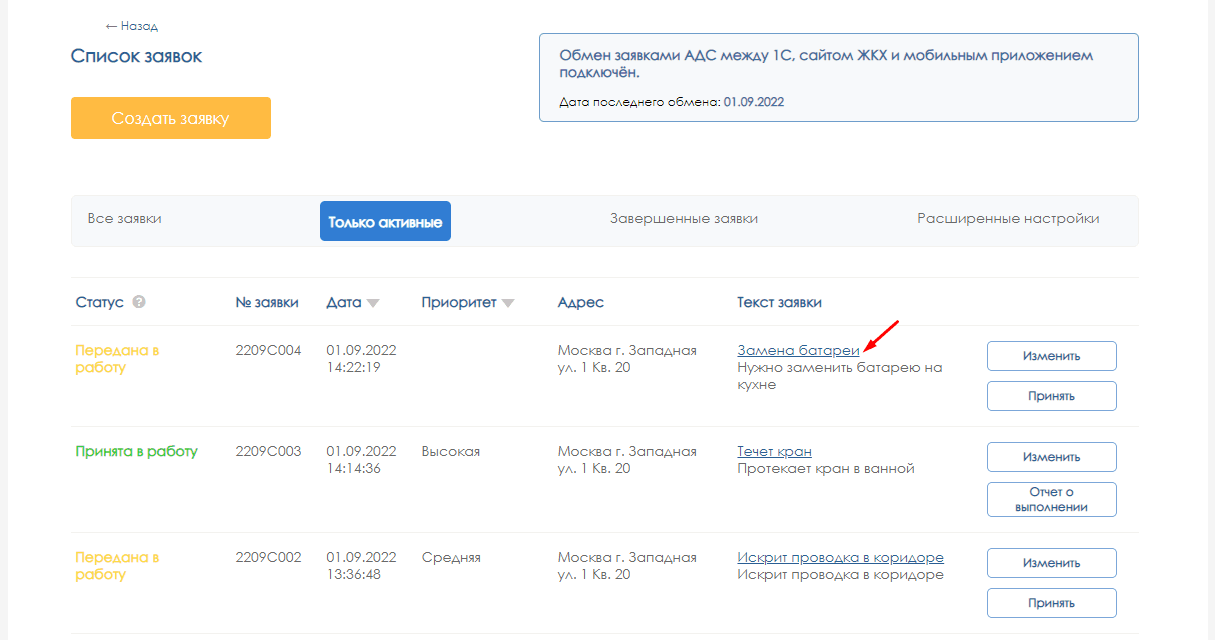Image resolution: width=1215 pixels, height=640 pixels.
Task: Click Изменить for request 2209C004
Action: click(1051, 356)
